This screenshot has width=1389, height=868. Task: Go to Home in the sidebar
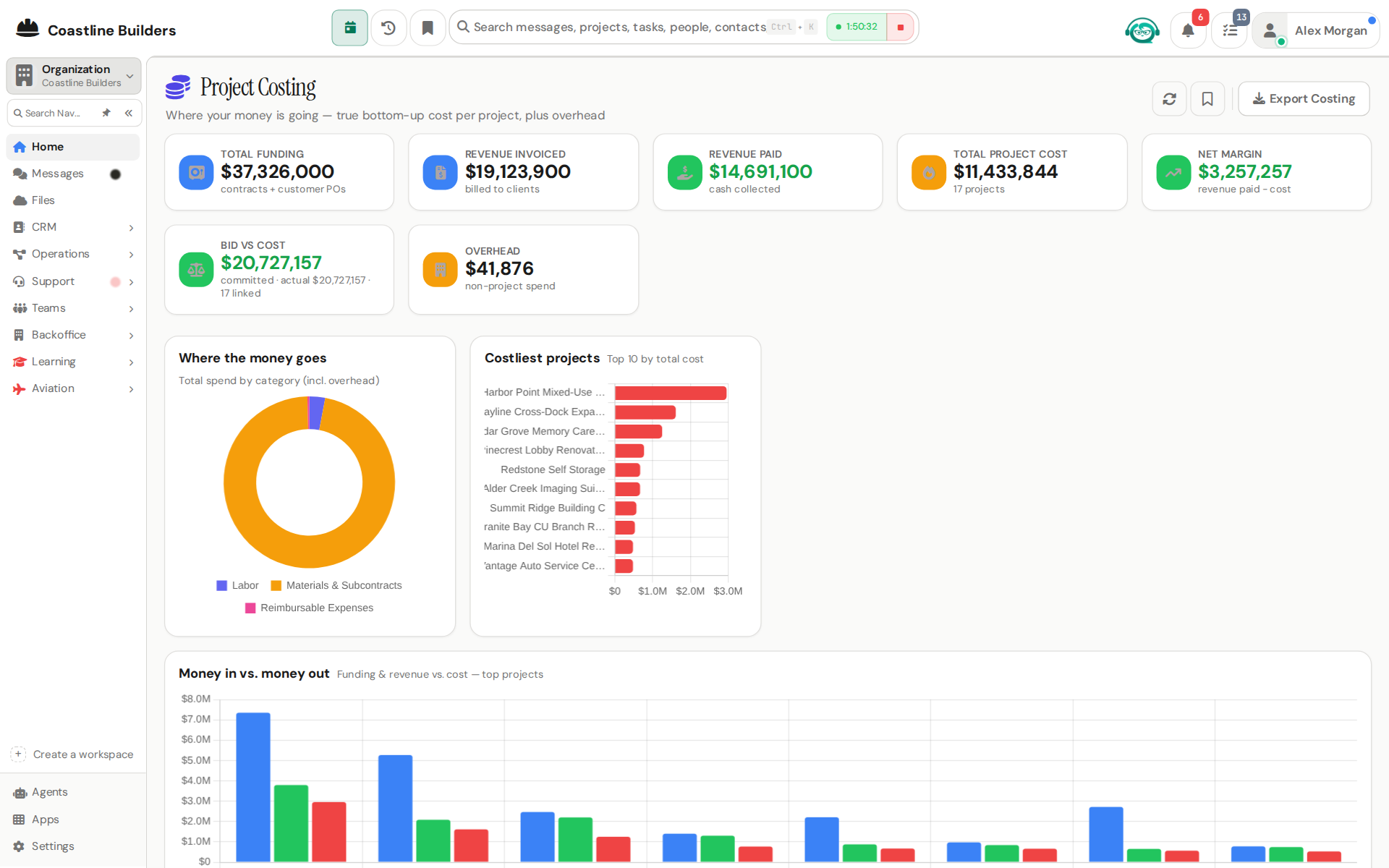(73, 147)
